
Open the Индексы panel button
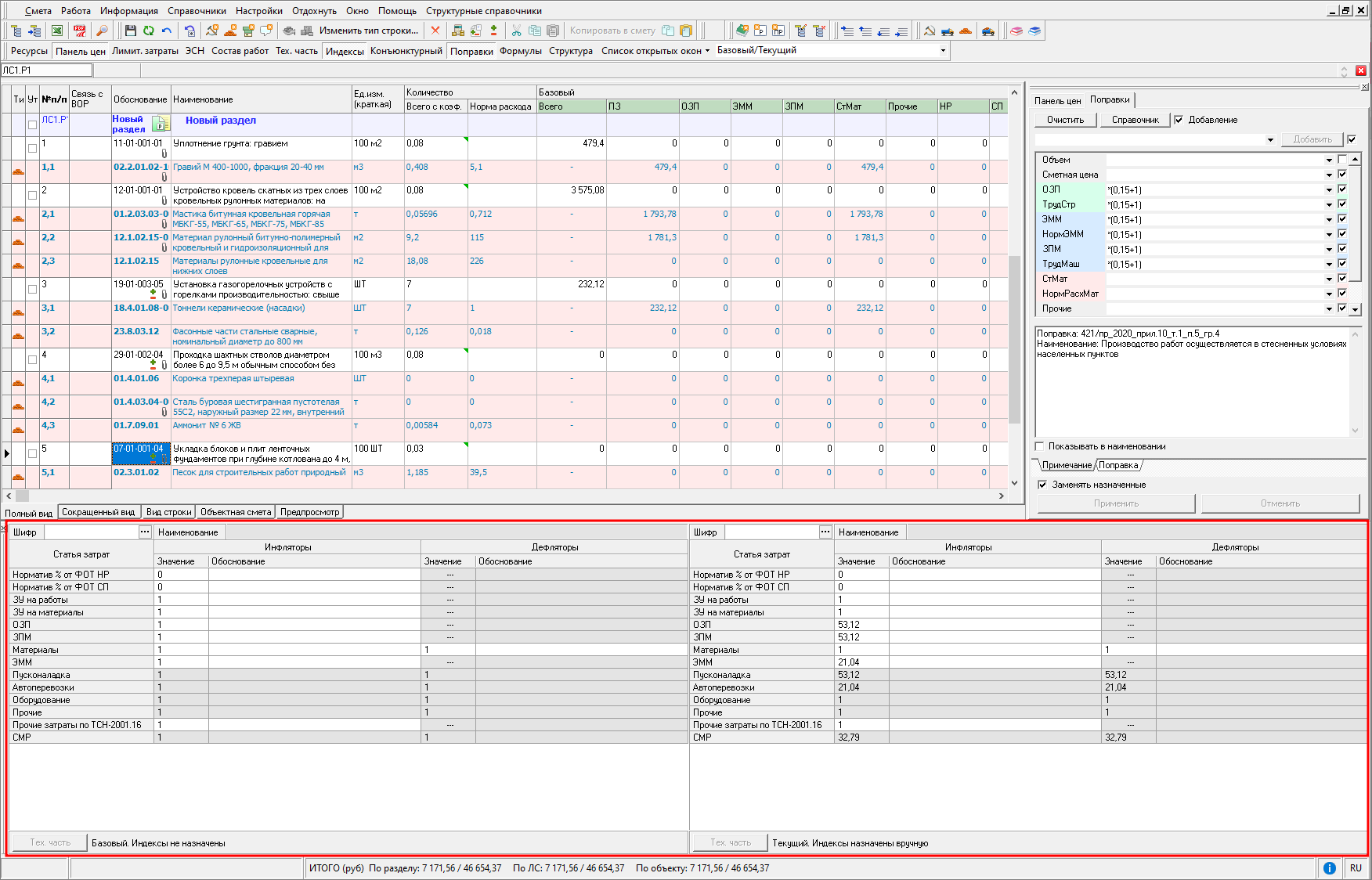tap(345, 51)
